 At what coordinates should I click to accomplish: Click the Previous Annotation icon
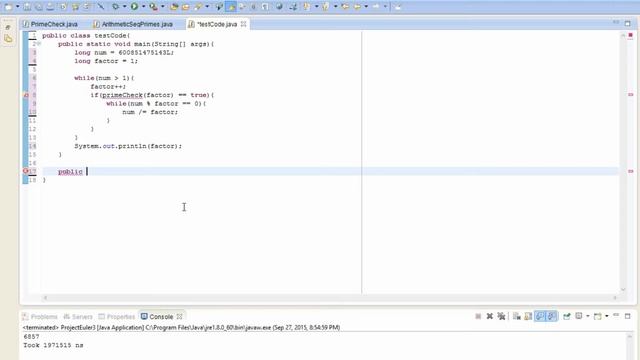tap(326, 7)
